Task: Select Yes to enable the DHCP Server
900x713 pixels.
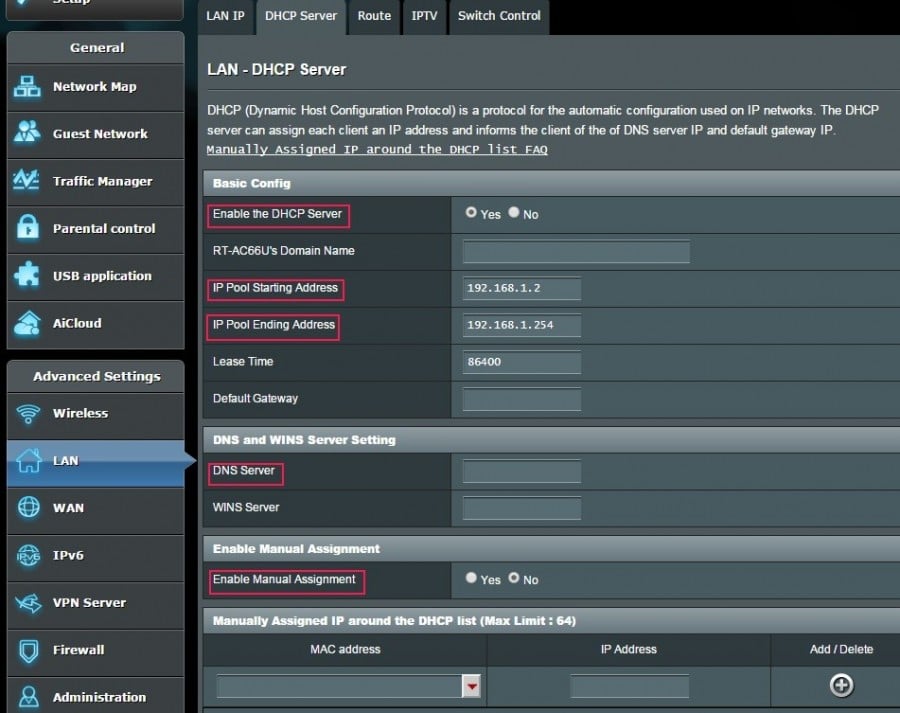Action: point(471,213)
